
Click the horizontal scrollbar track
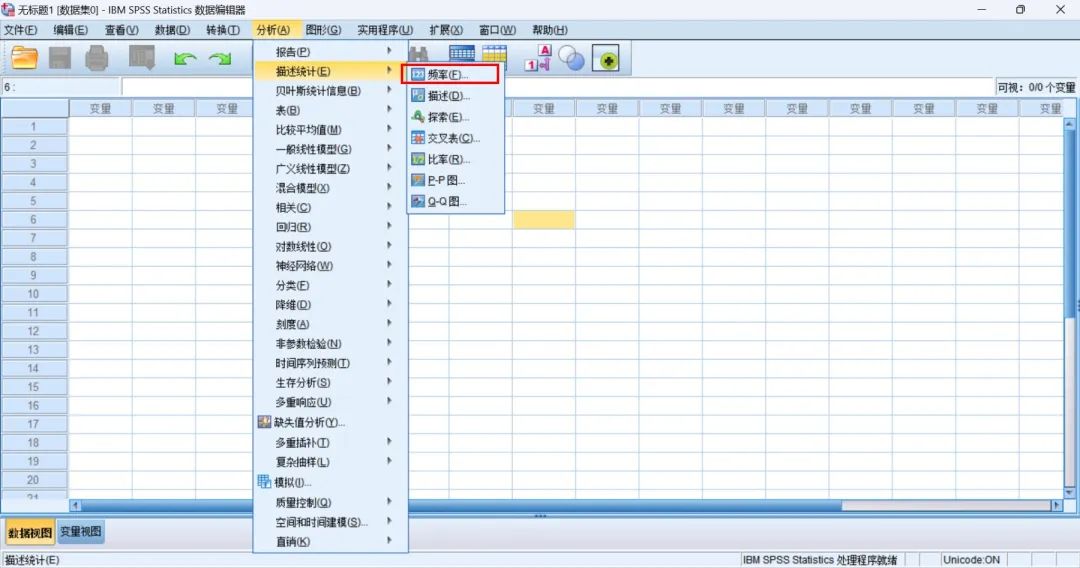[947, 505]
